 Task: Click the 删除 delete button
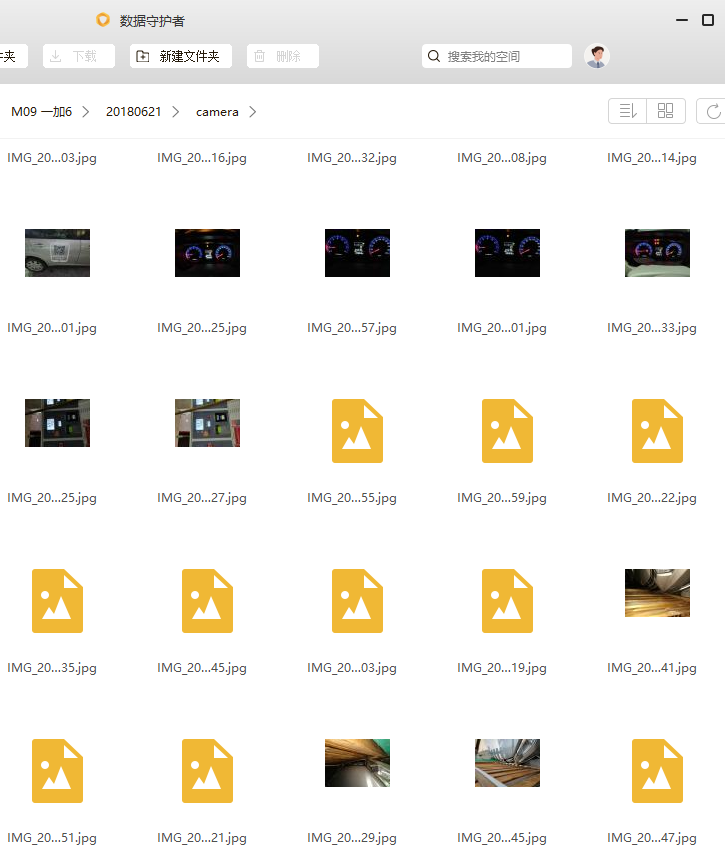tap(283, 56)
